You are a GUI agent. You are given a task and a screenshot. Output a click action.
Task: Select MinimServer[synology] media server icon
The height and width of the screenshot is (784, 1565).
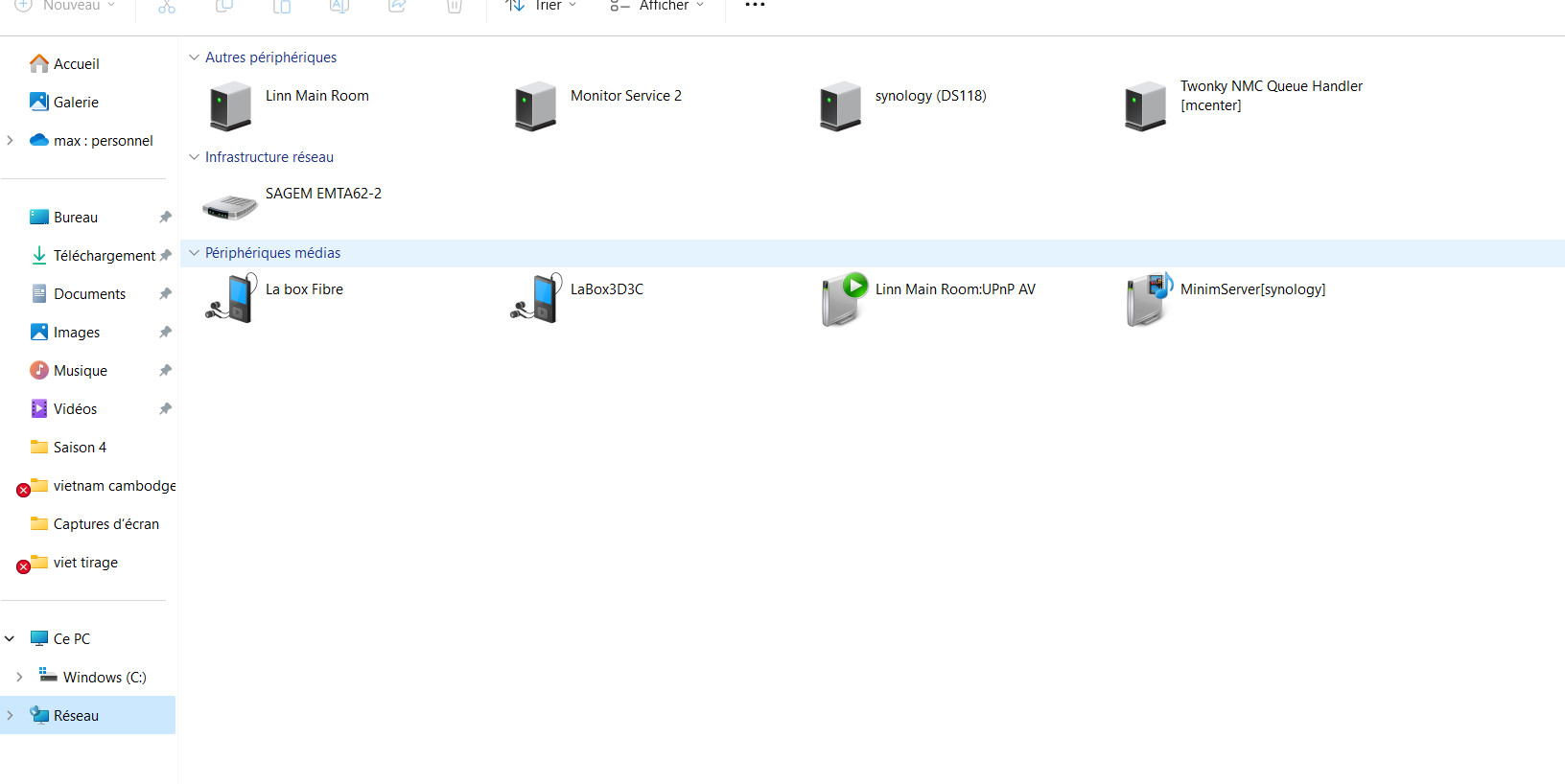tap(1149, 298)
